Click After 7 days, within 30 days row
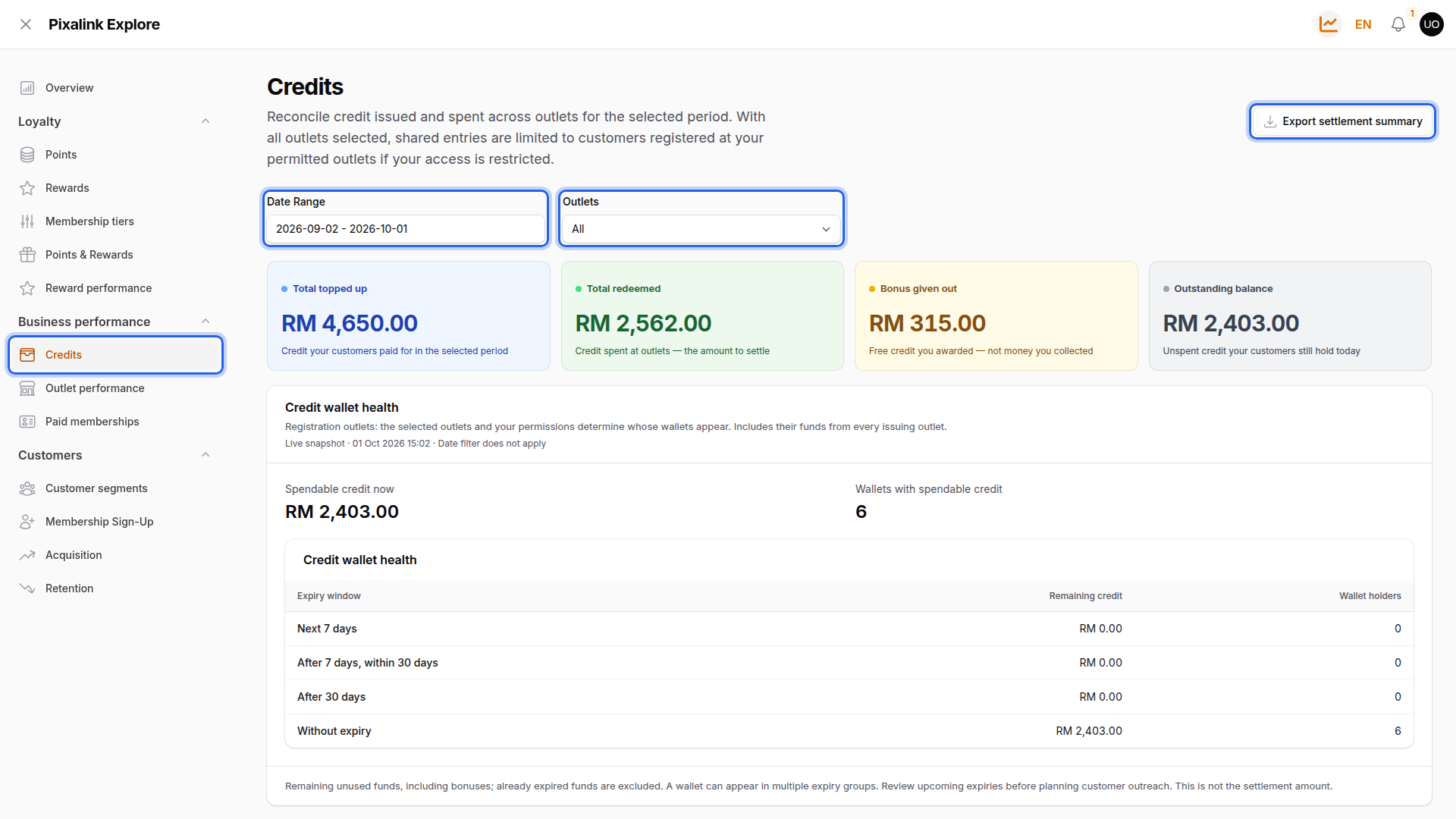The width and height of the screenshot is (1456, 819). point(849,663)
